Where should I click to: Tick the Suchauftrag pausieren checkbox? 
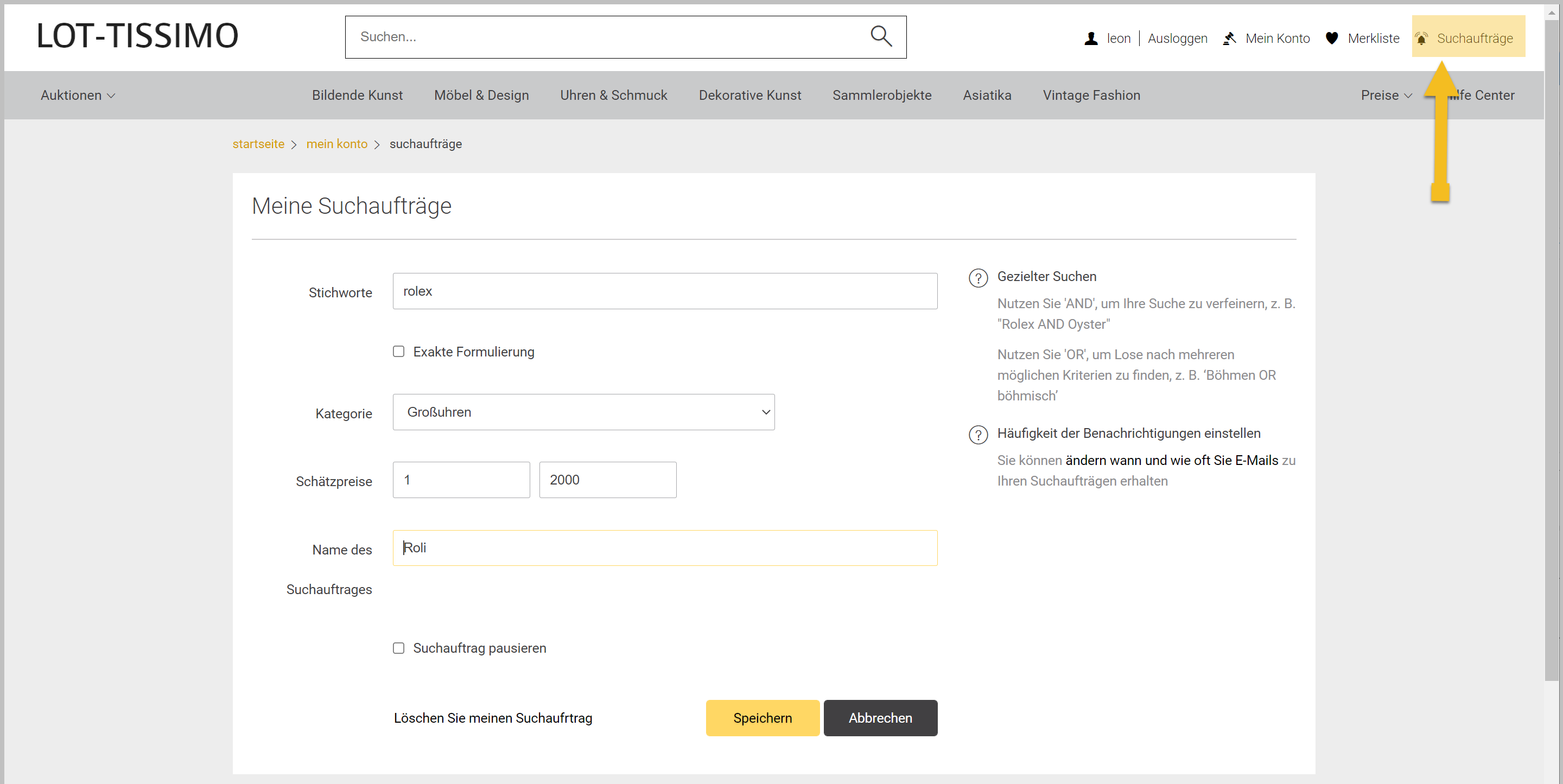[x=399, y=648]
